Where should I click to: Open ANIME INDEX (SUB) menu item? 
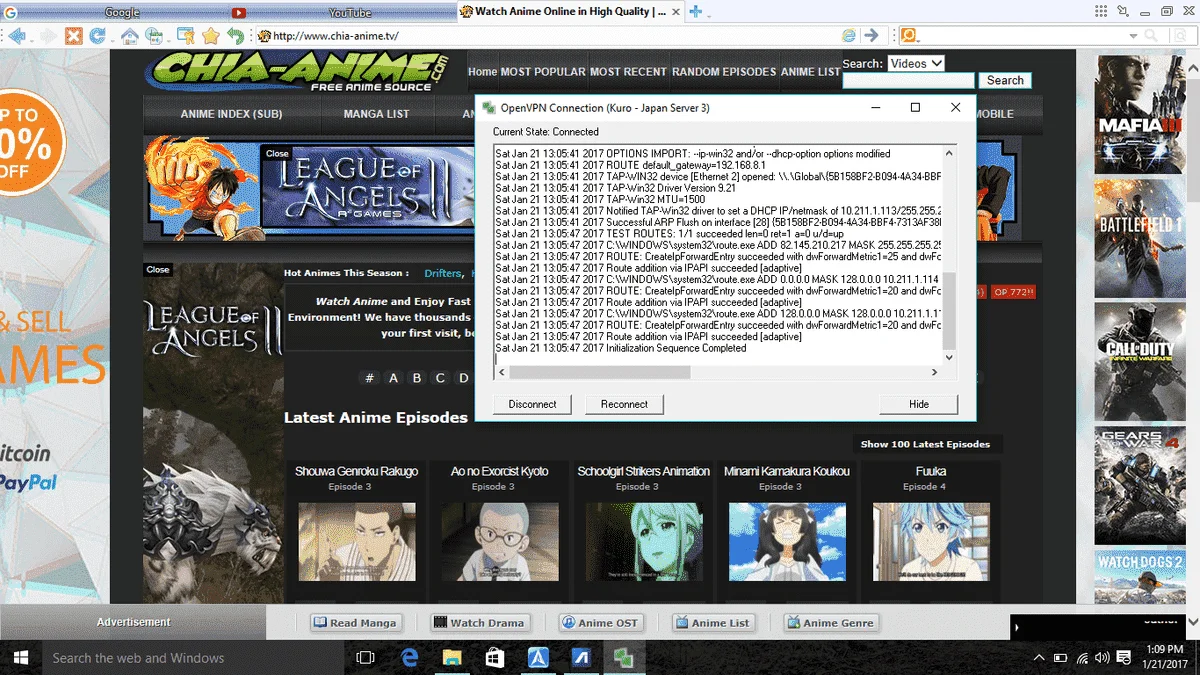[x=231, y=114]
